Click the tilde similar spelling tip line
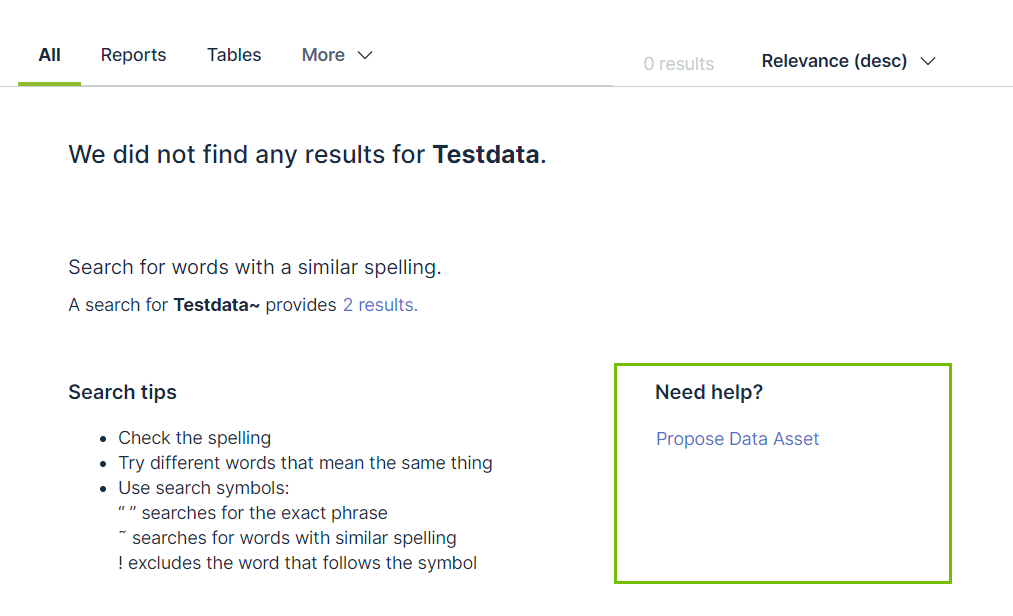1013x616 pixels. tap(287, 538)
